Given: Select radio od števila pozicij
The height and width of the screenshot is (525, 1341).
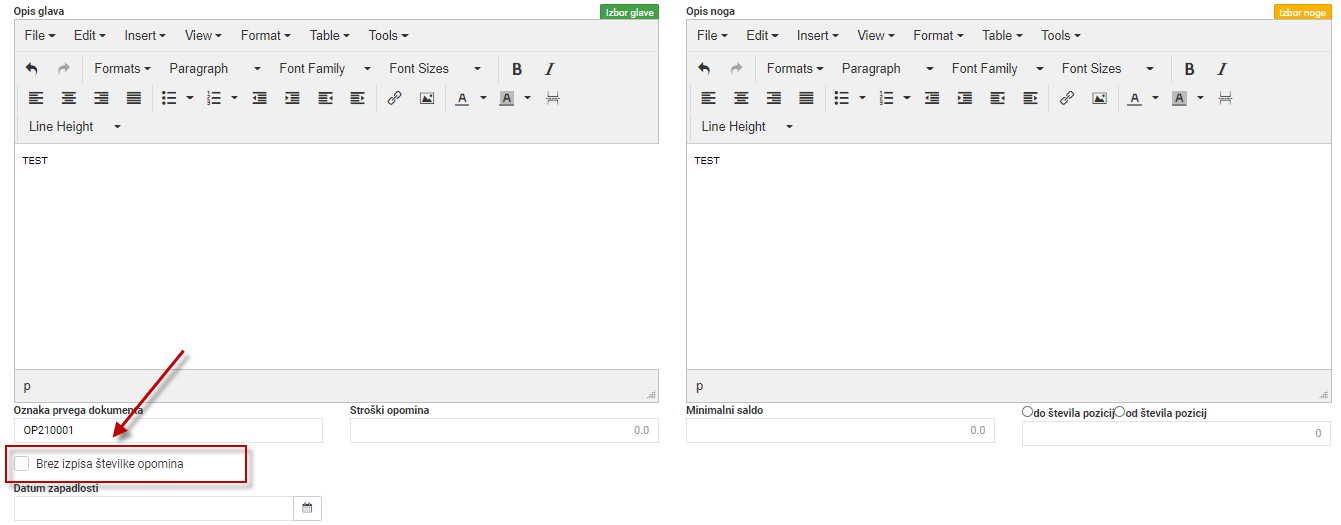Looking at the screenshot, I should click(1120, 412).
